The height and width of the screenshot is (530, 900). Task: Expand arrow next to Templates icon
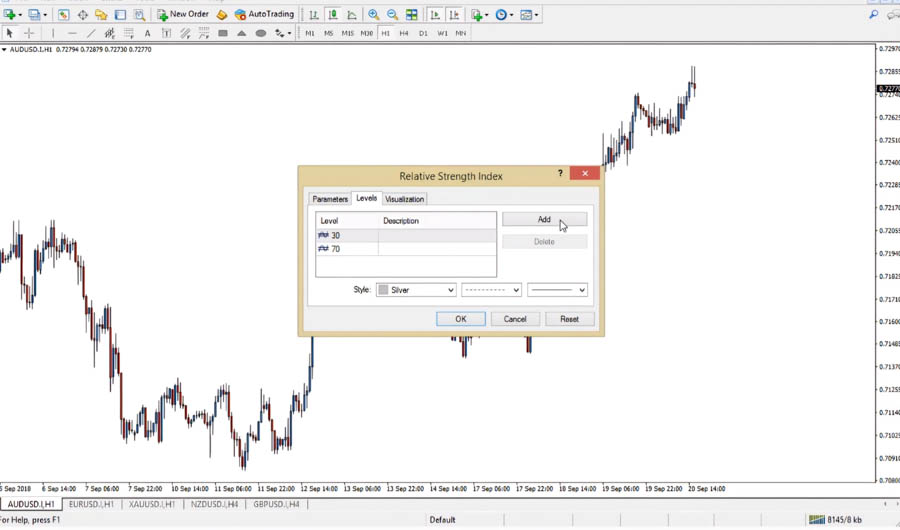(x=536, y=14)
